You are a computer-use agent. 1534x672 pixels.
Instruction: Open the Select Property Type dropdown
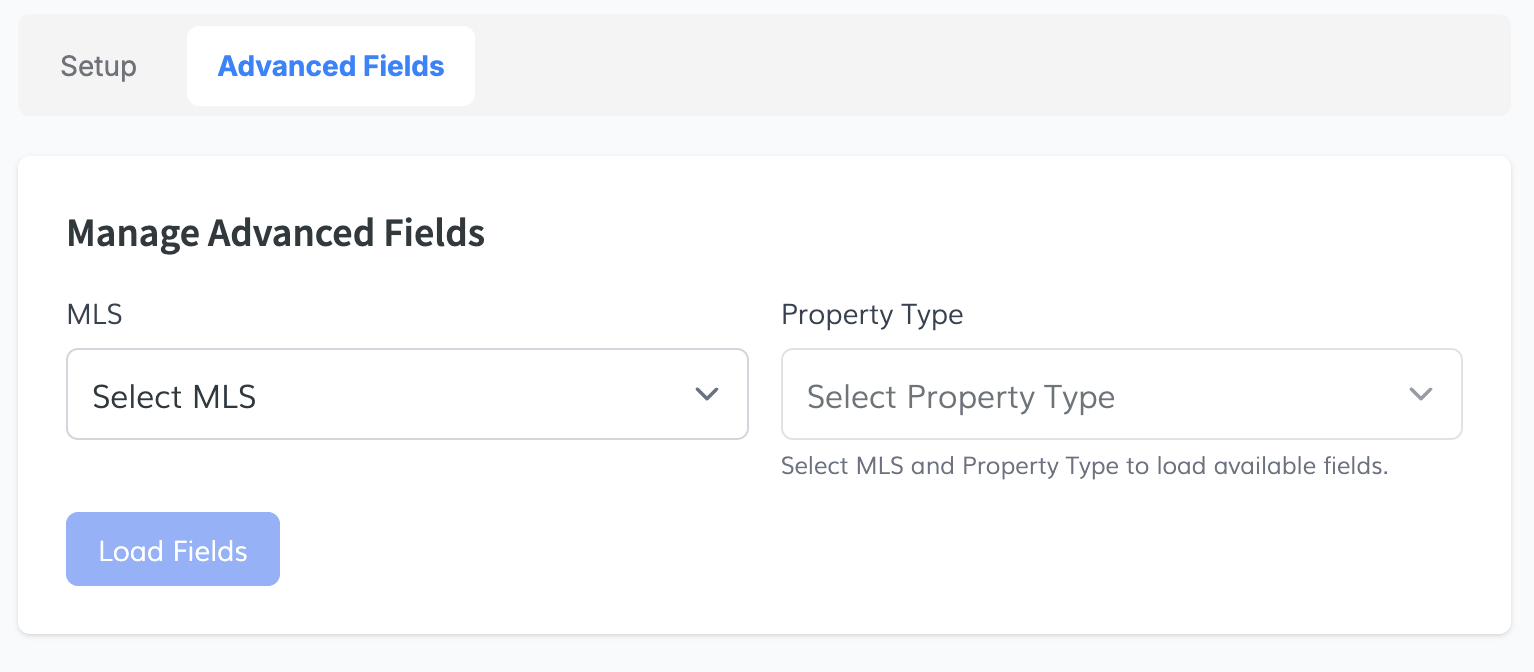coord(1121,394)
